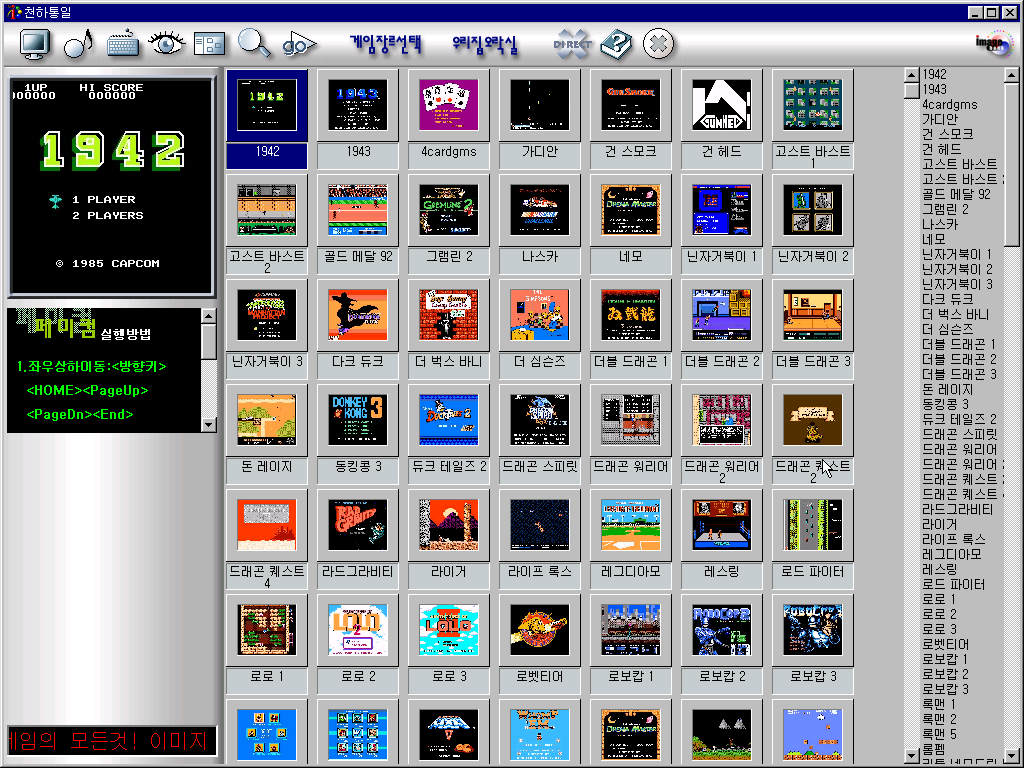Click the monitor display icon in toolbar
Image resolution: width=1024 pixels, height=768 pixels.
coord(34,44)
